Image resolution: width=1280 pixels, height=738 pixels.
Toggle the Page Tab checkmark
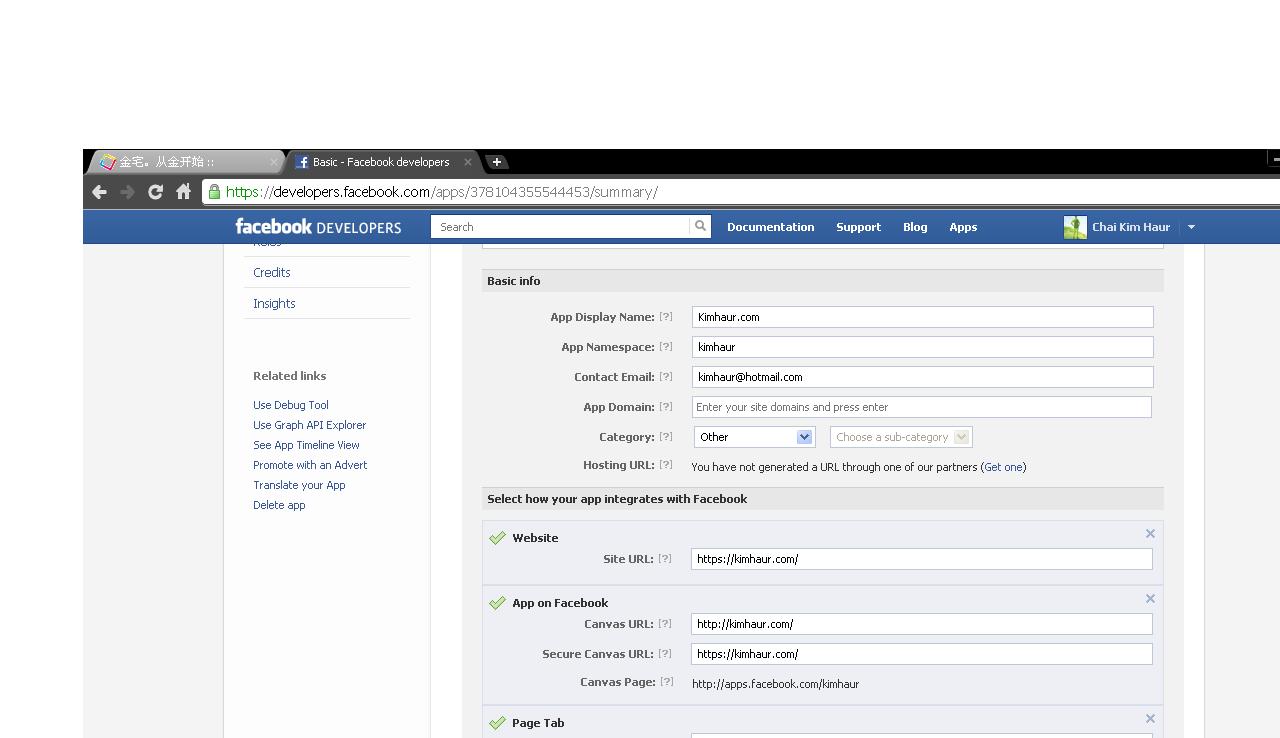click(497, 723)
